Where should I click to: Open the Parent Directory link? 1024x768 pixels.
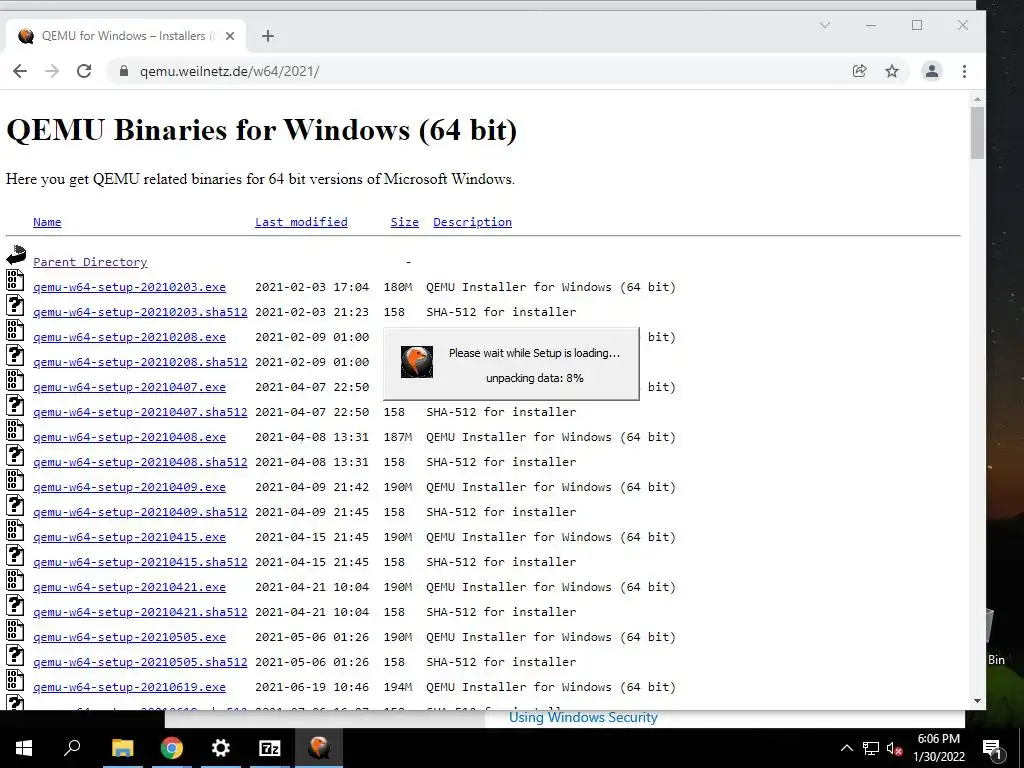(90, 262)
